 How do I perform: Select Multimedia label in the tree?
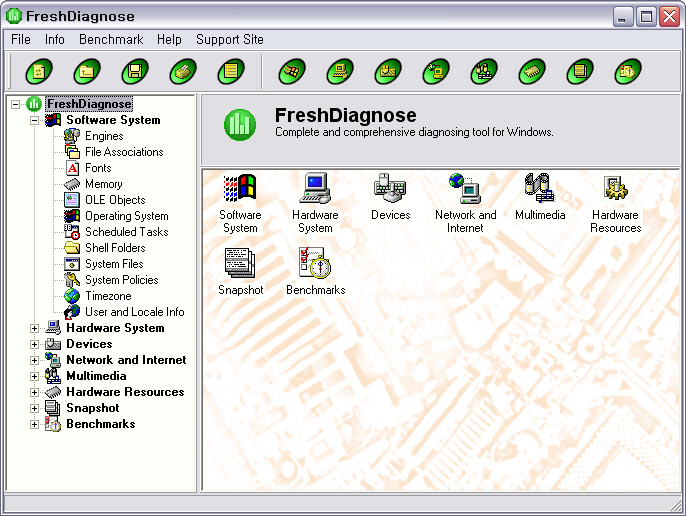click(x=96, y=376)
